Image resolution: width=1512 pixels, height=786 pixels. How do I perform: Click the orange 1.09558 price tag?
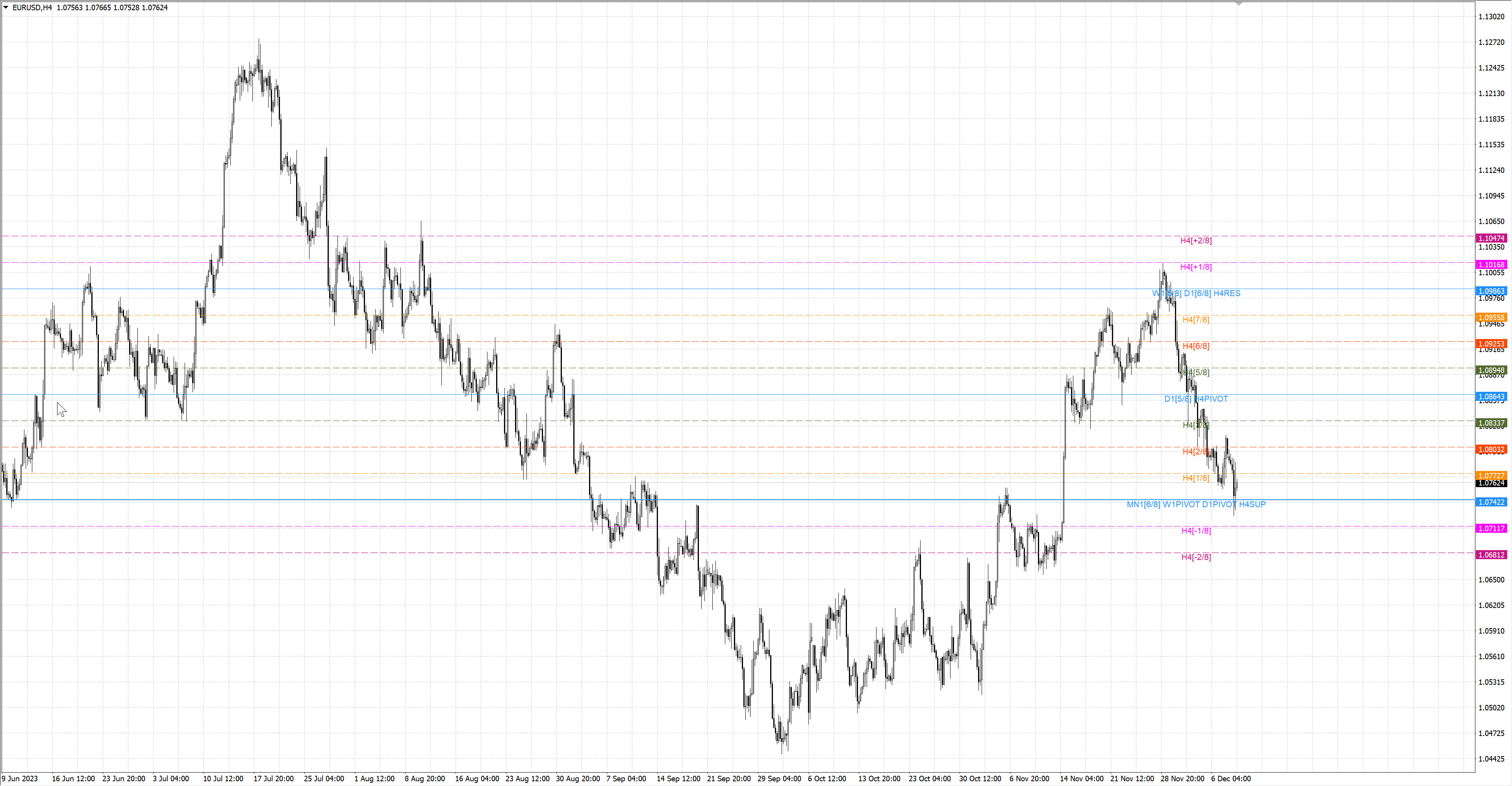(1491, 317)
